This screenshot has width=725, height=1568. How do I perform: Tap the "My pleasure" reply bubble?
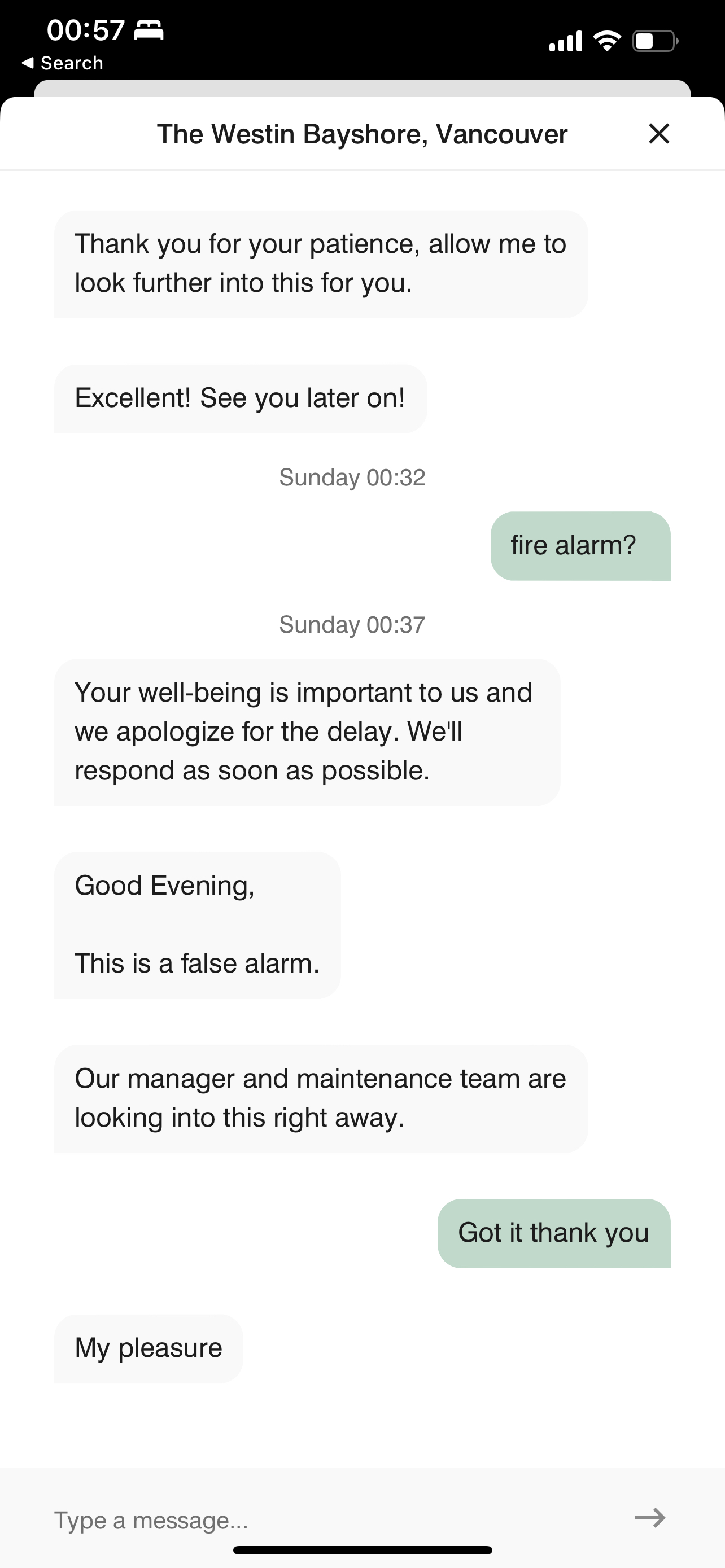tap(149, 1349)
